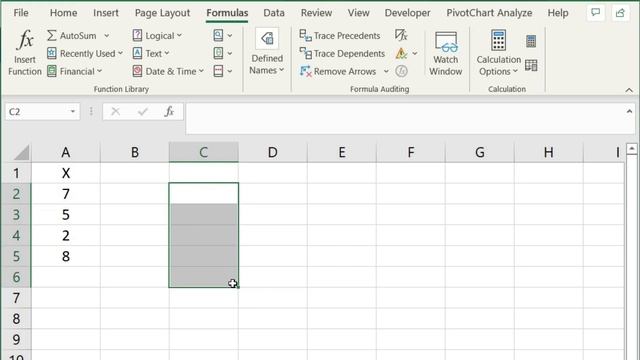Select column G header
The width and height of the screenshot is (640, 360).
click(x=480, y=152)
